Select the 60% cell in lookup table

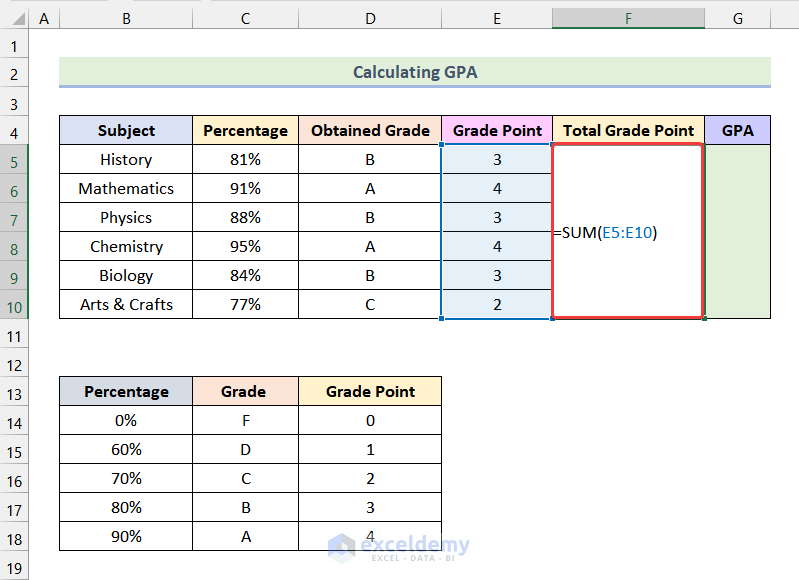click(126, 450)
